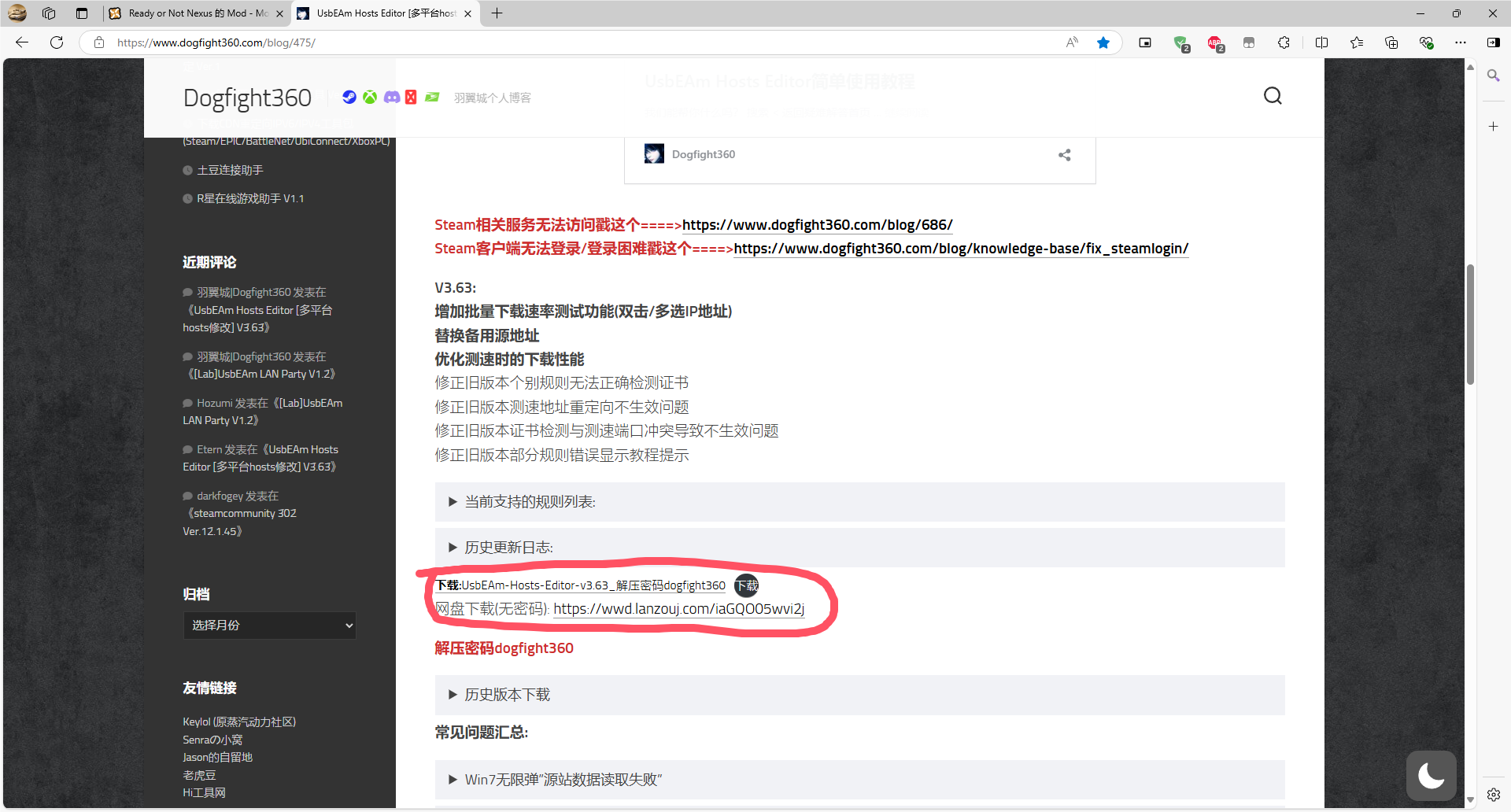
Task: Open the lanzouj.com netdisk download link
Action: click(x=678, y=609)
